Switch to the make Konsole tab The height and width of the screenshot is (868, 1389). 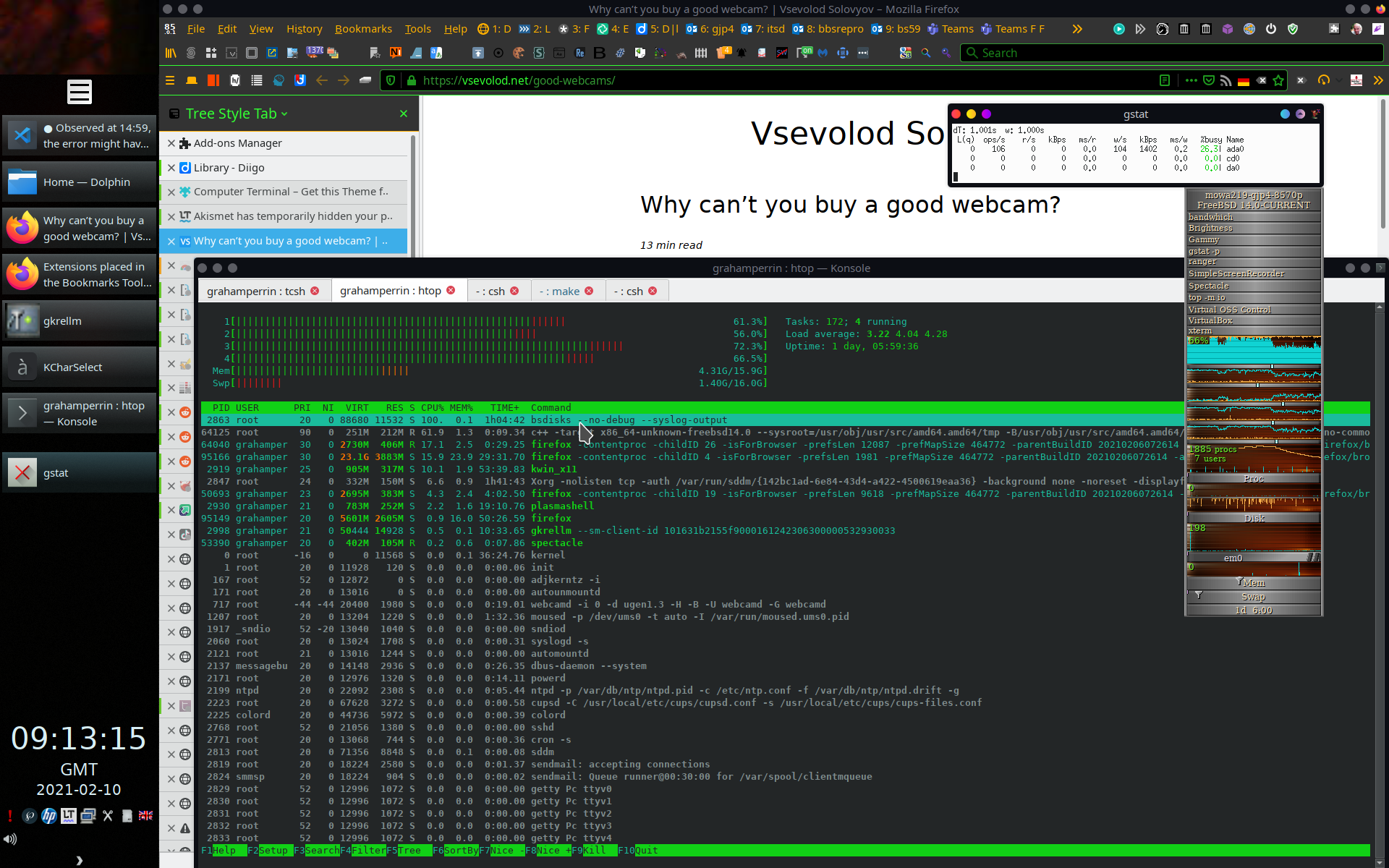pos(565,291)
